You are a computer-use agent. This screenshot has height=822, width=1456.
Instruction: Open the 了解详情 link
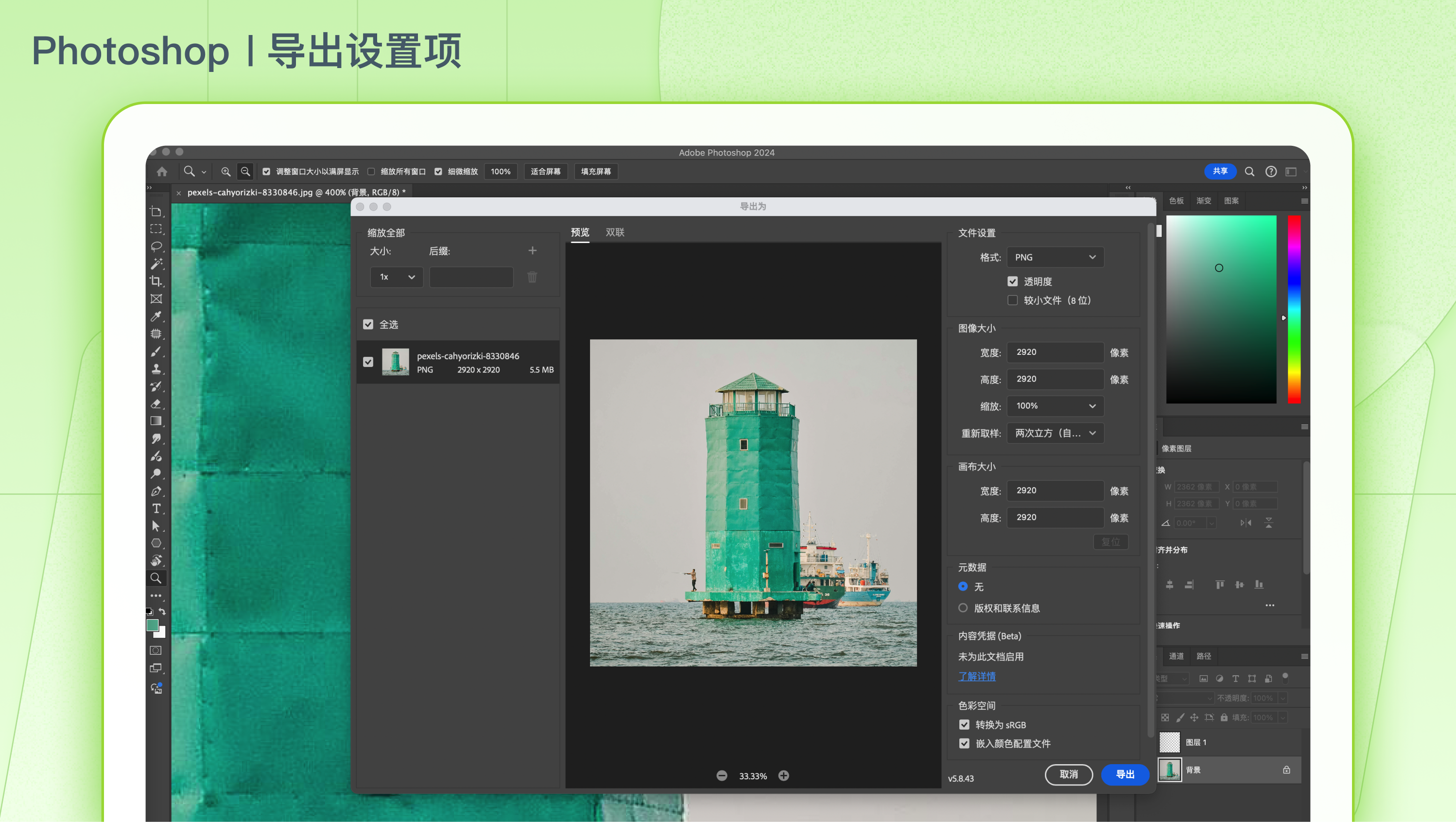click(977, 677)
